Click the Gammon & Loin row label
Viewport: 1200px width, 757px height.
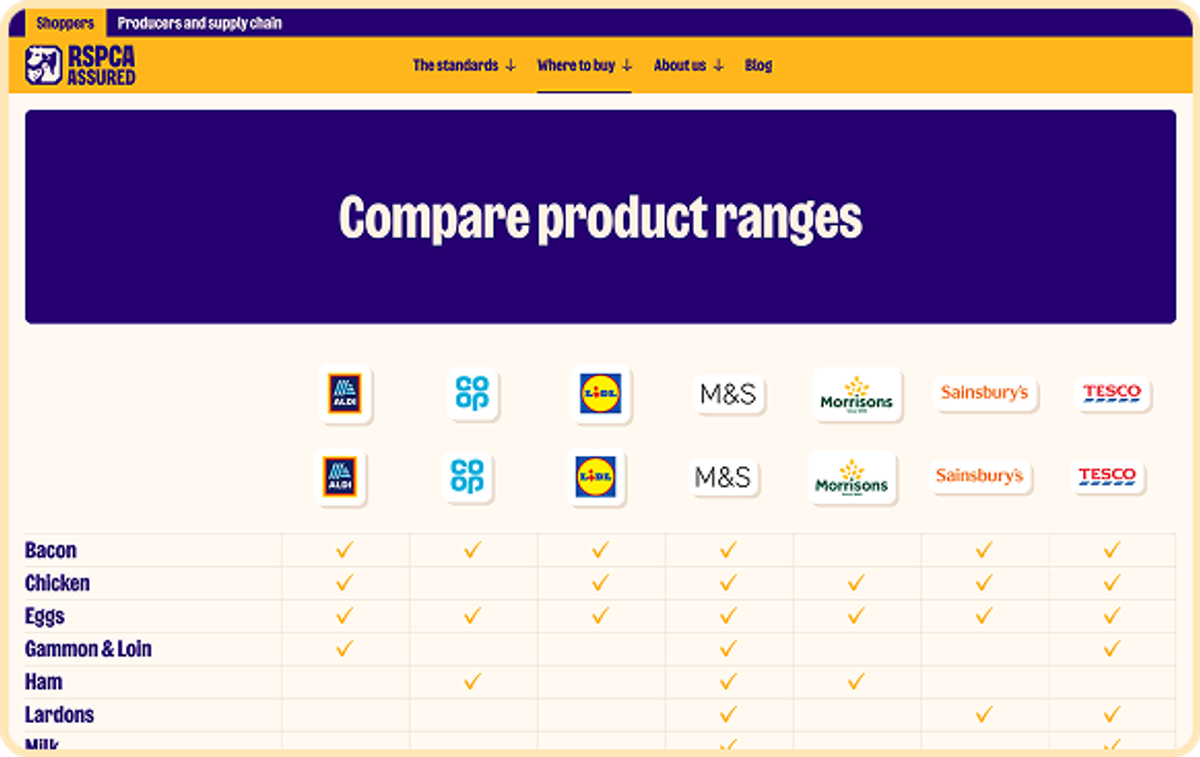(x=88, y=649)
